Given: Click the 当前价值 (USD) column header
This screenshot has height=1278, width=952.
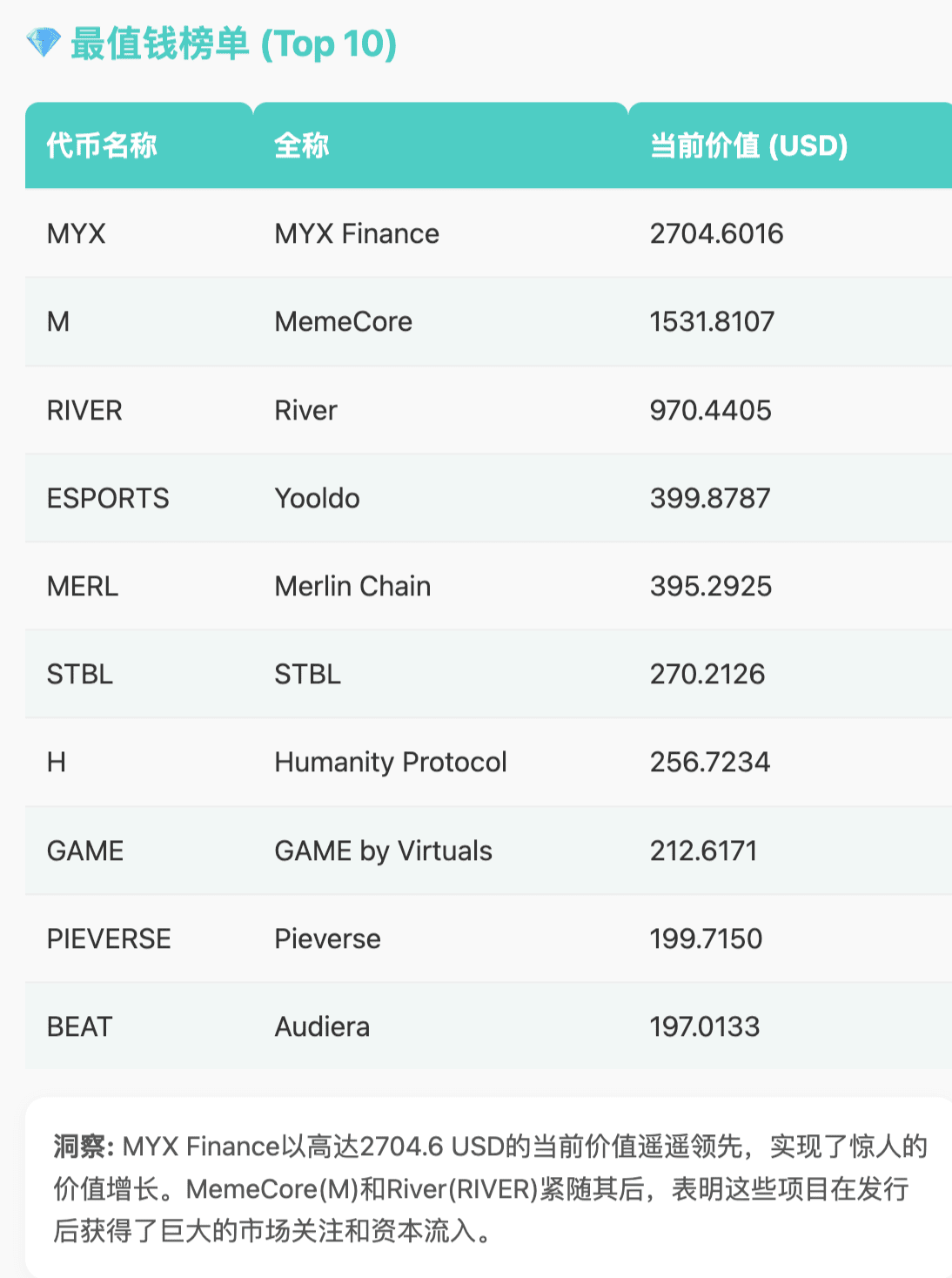Looking at the screenshot, I should click(x=748, y=145).
